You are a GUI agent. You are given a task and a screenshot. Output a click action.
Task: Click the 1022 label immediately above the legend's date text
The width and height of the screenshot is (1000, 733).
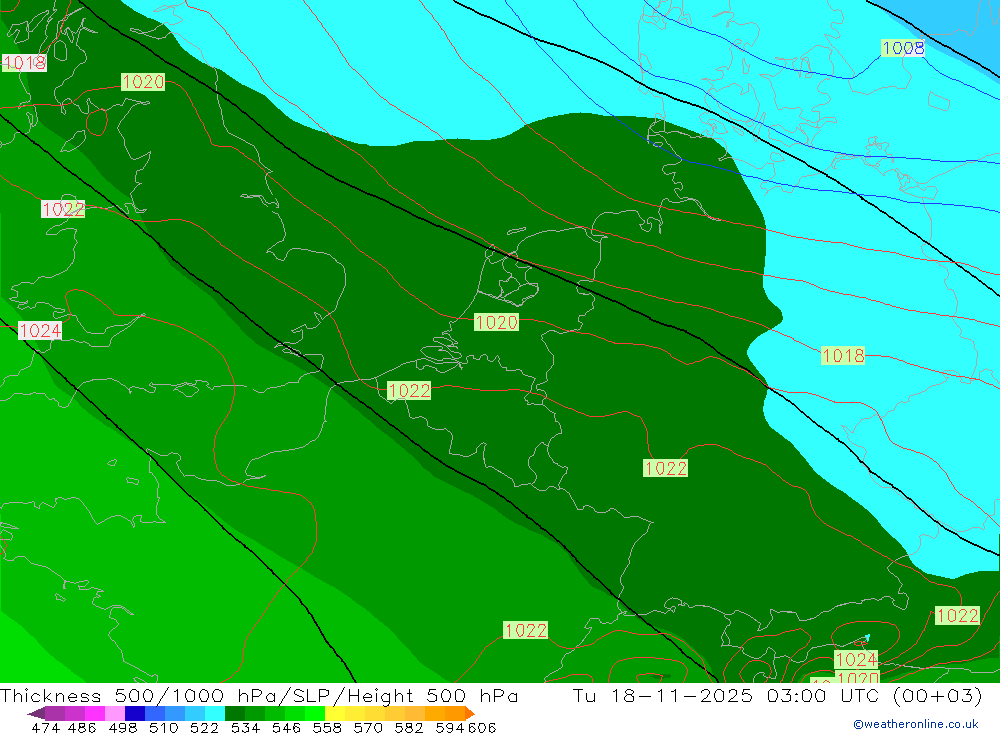coord(957,616)
